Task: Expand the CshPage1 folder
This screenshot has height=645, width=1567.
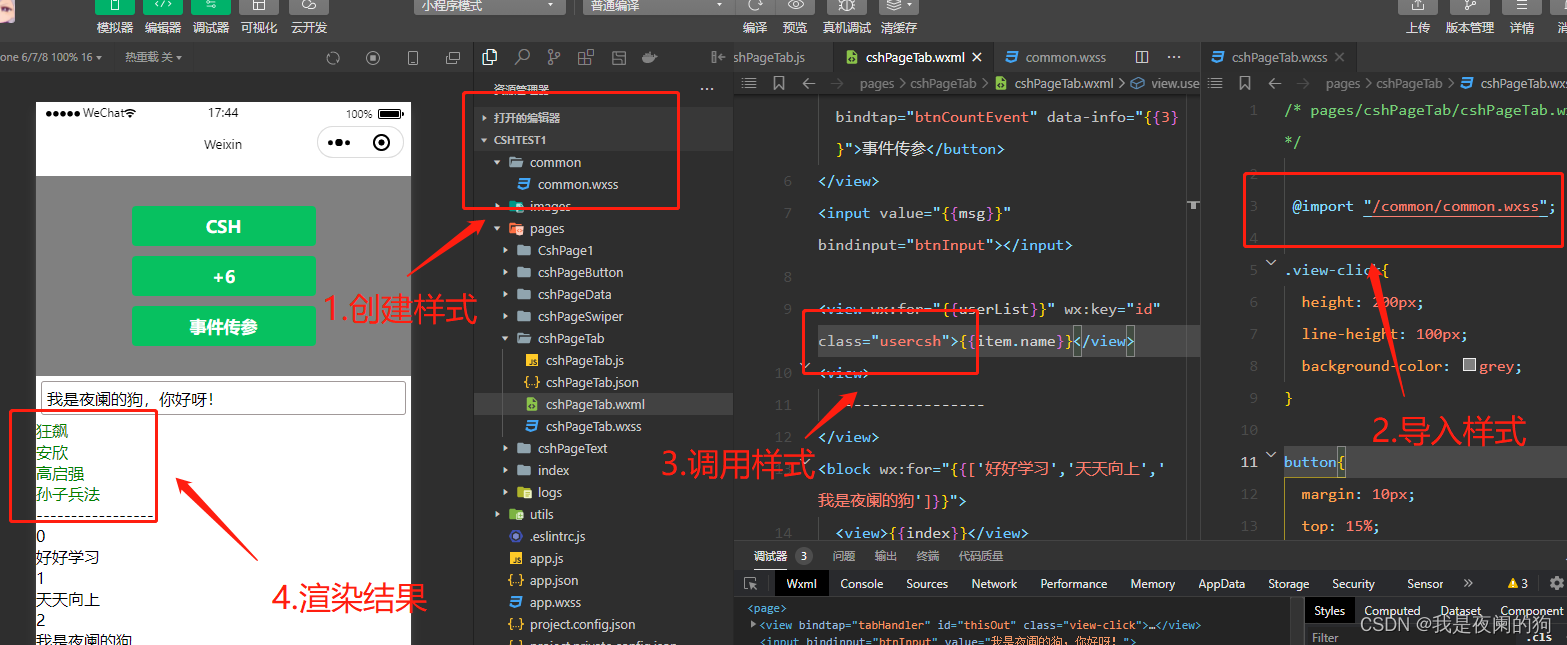Action: pos(604,250)
